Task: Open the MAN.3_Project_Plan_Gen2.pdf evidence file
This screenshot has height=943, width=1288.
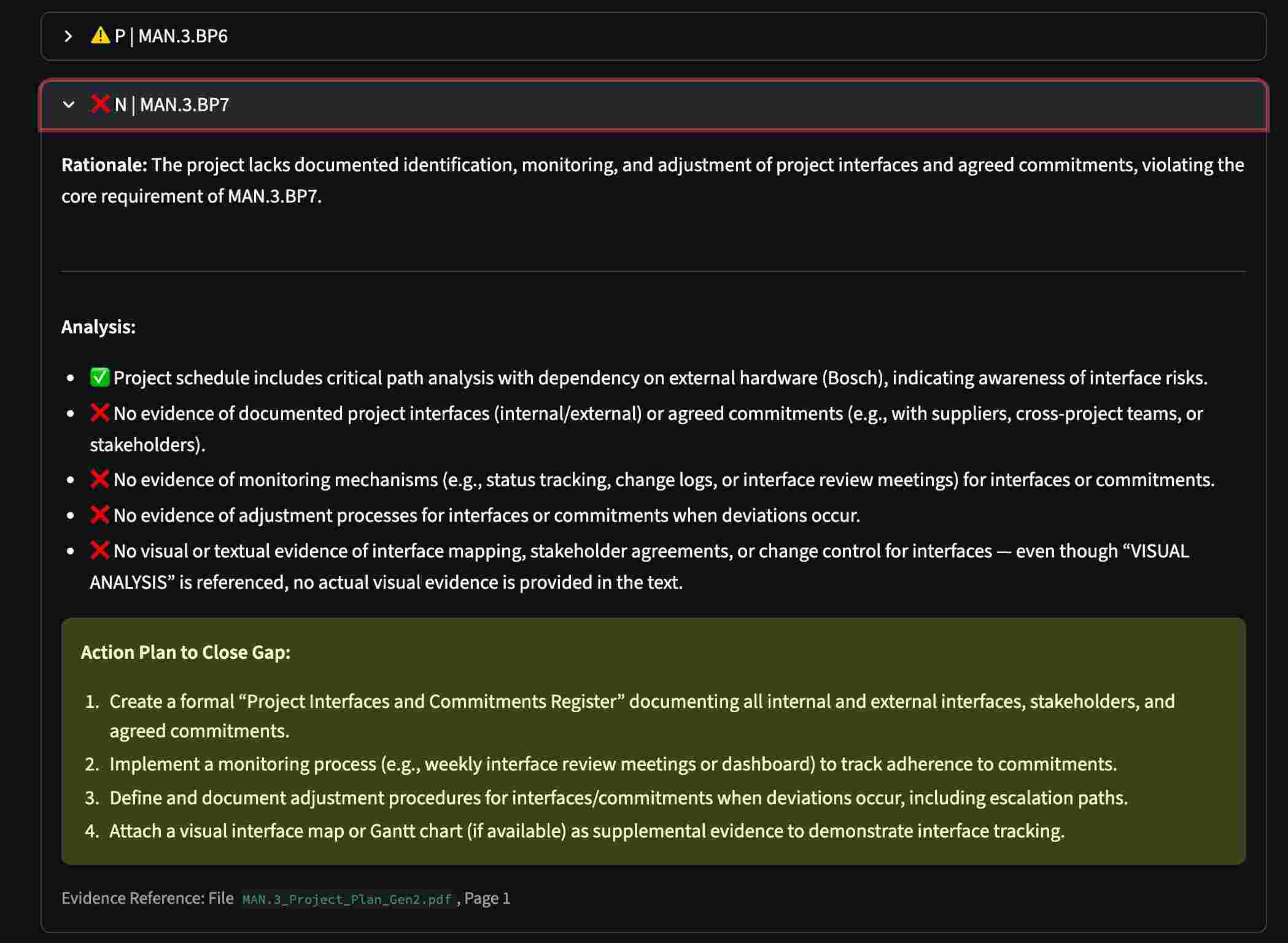Action: pyautogui.click(x=346, y=898)
